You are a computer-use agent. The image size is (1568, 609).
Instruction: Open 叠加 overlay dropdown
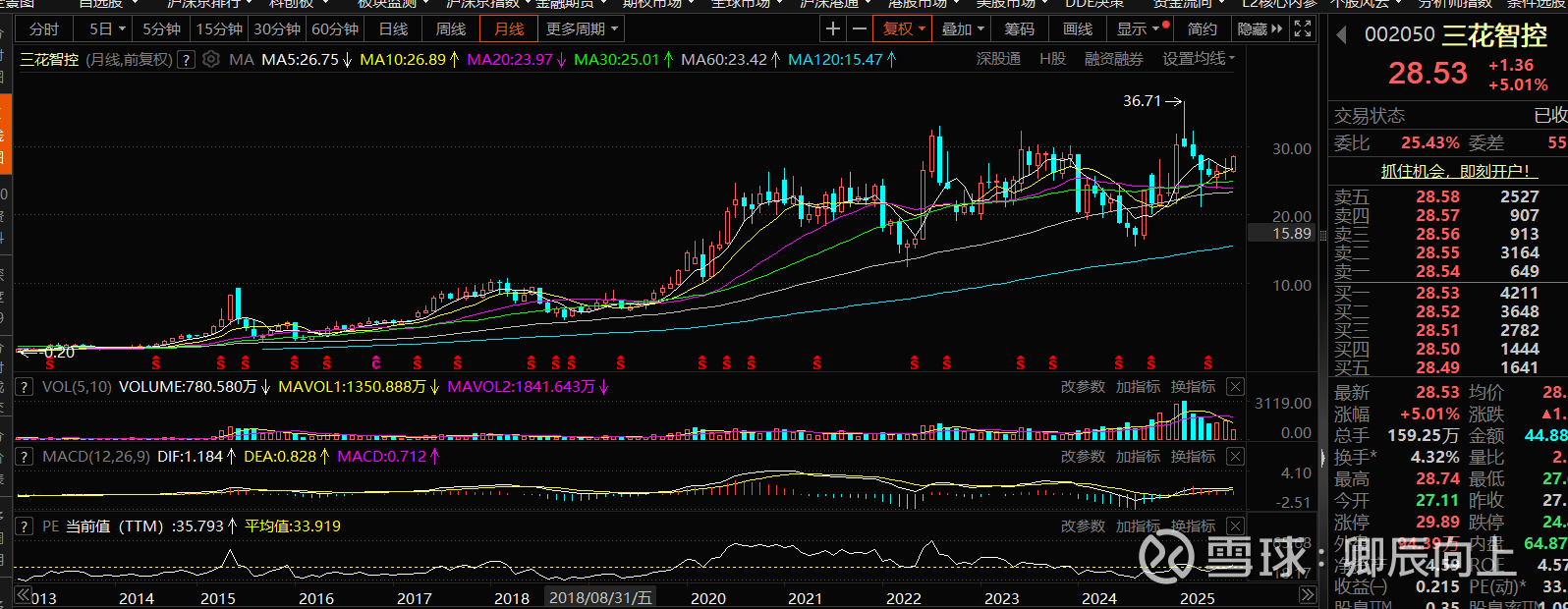[x=963, y=28]
